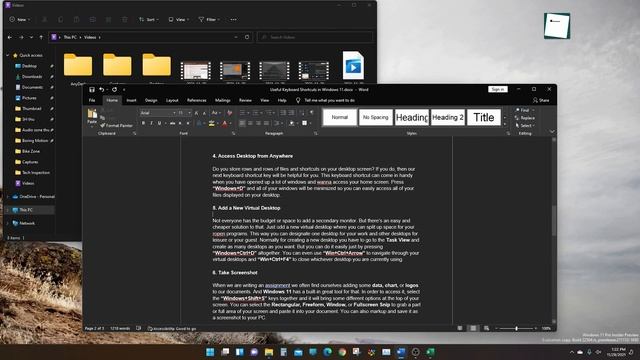Screen dimensions: 640x360
Task: Apply the Heading 2 style
Action: pos(448,118)
